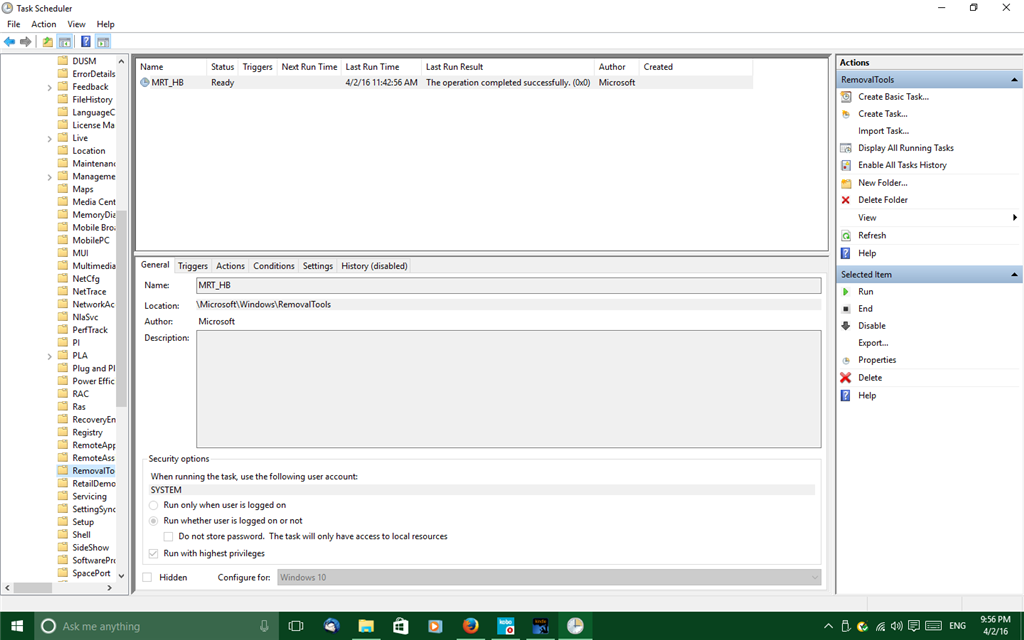Click the Forward arrow toolbar icon
This screenshot has width=1024, height=640.
[25, 42]
